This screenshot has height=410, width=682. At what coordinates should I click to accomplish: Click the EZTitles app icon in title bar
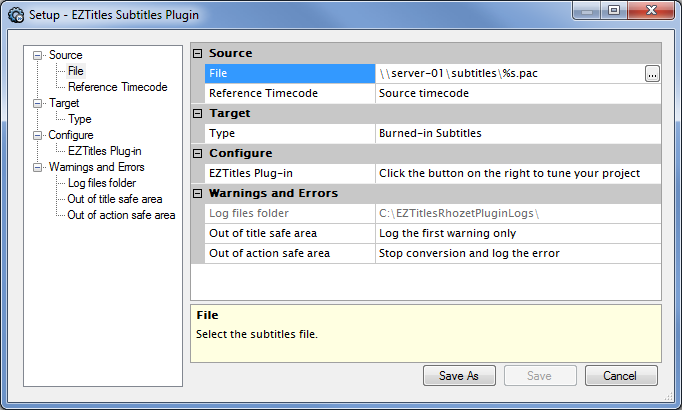click(x=16, y=14)
